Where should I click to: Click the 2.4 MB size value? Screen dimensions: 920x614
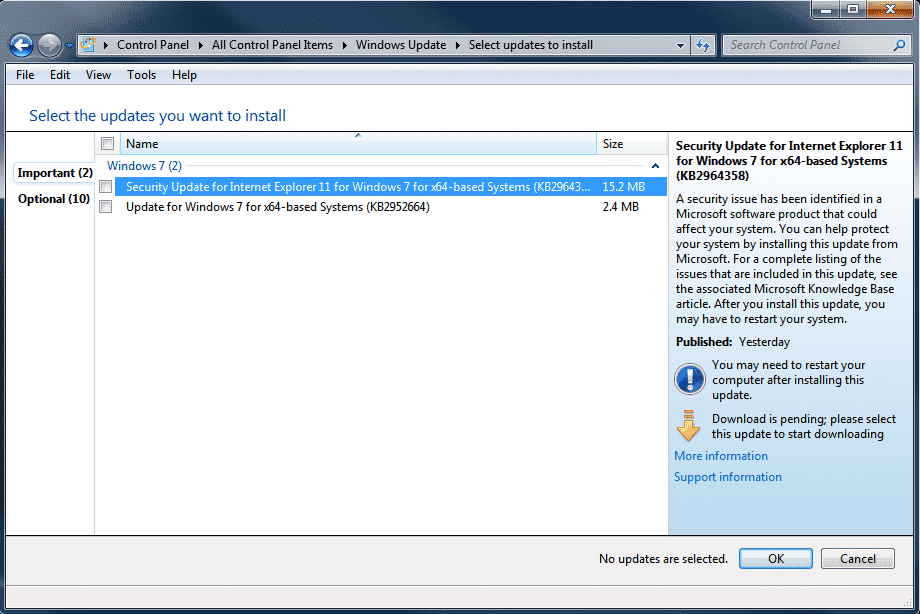coord(620,207)
